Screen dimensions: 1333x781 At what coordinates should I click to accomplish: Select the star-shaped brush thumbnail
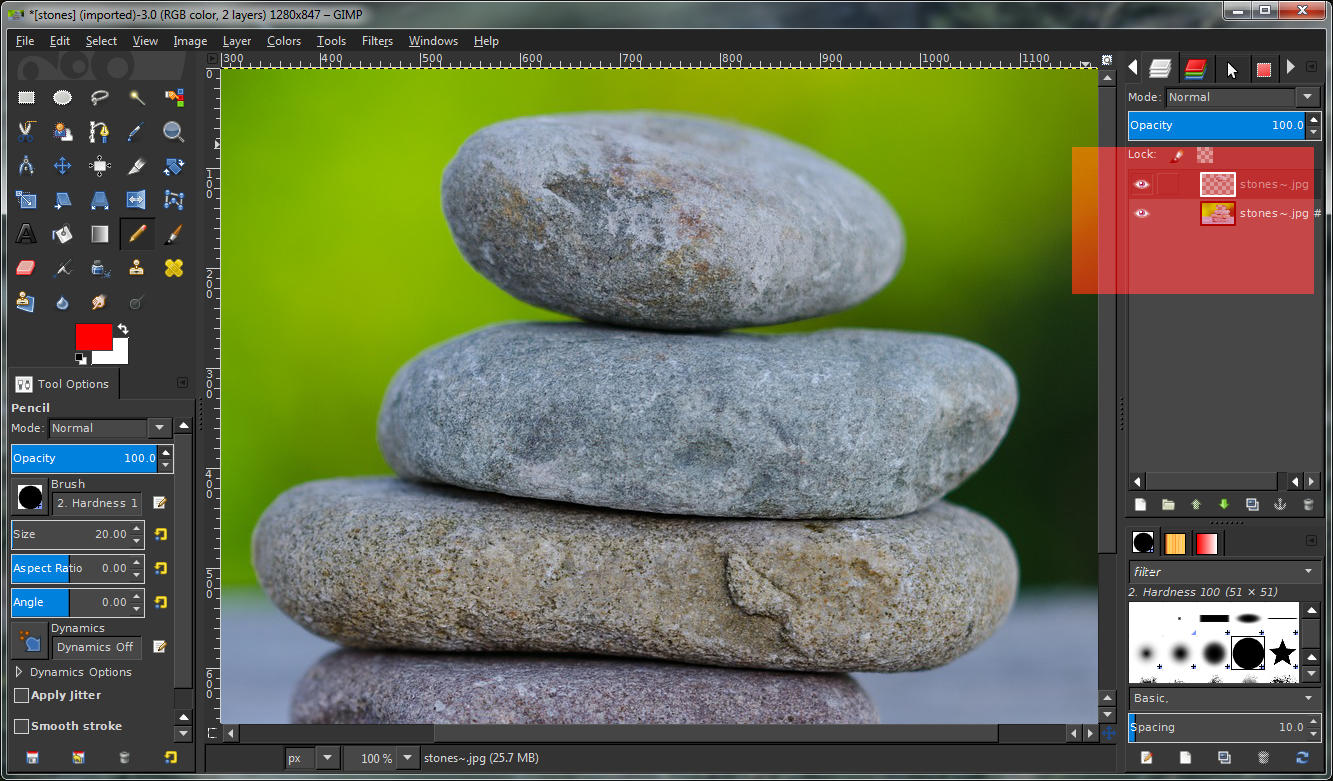1282,654
